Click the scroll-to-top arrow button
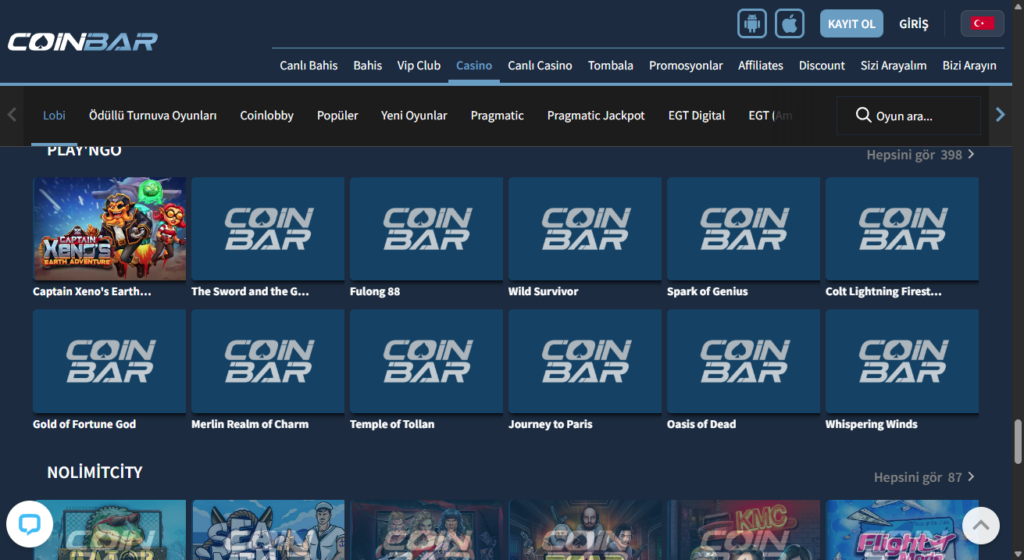The height and width of the screenshot is (560, 1024). click(980, 524)
